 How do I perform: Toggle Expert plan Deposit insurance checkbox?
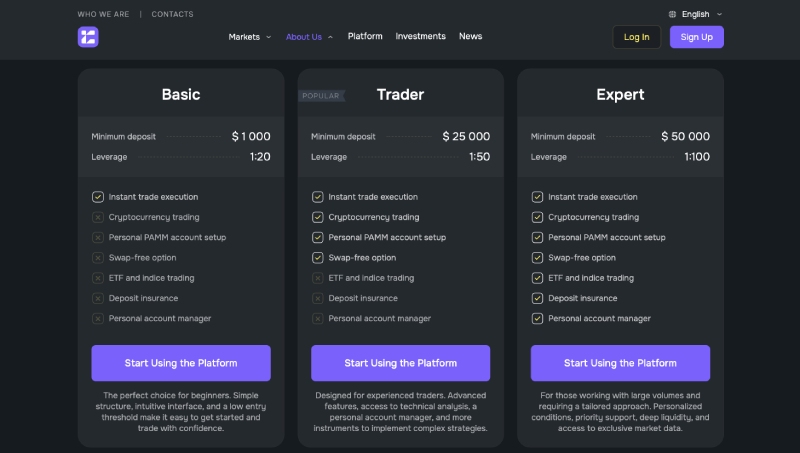[x=537, y=298]
